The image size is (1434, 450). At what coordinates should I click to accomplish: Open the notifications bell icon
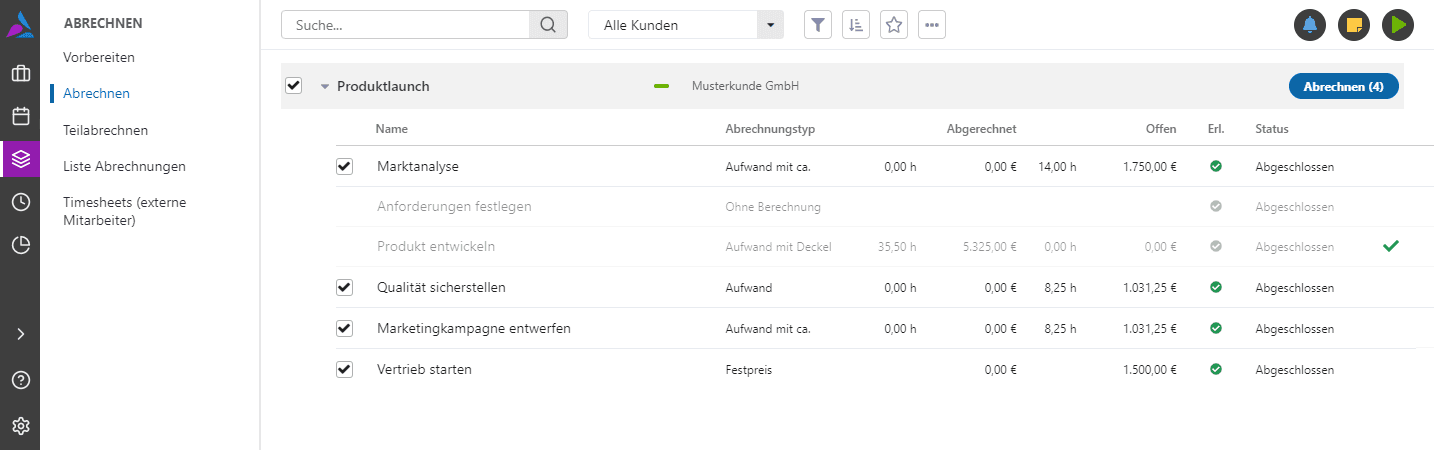1310,25
